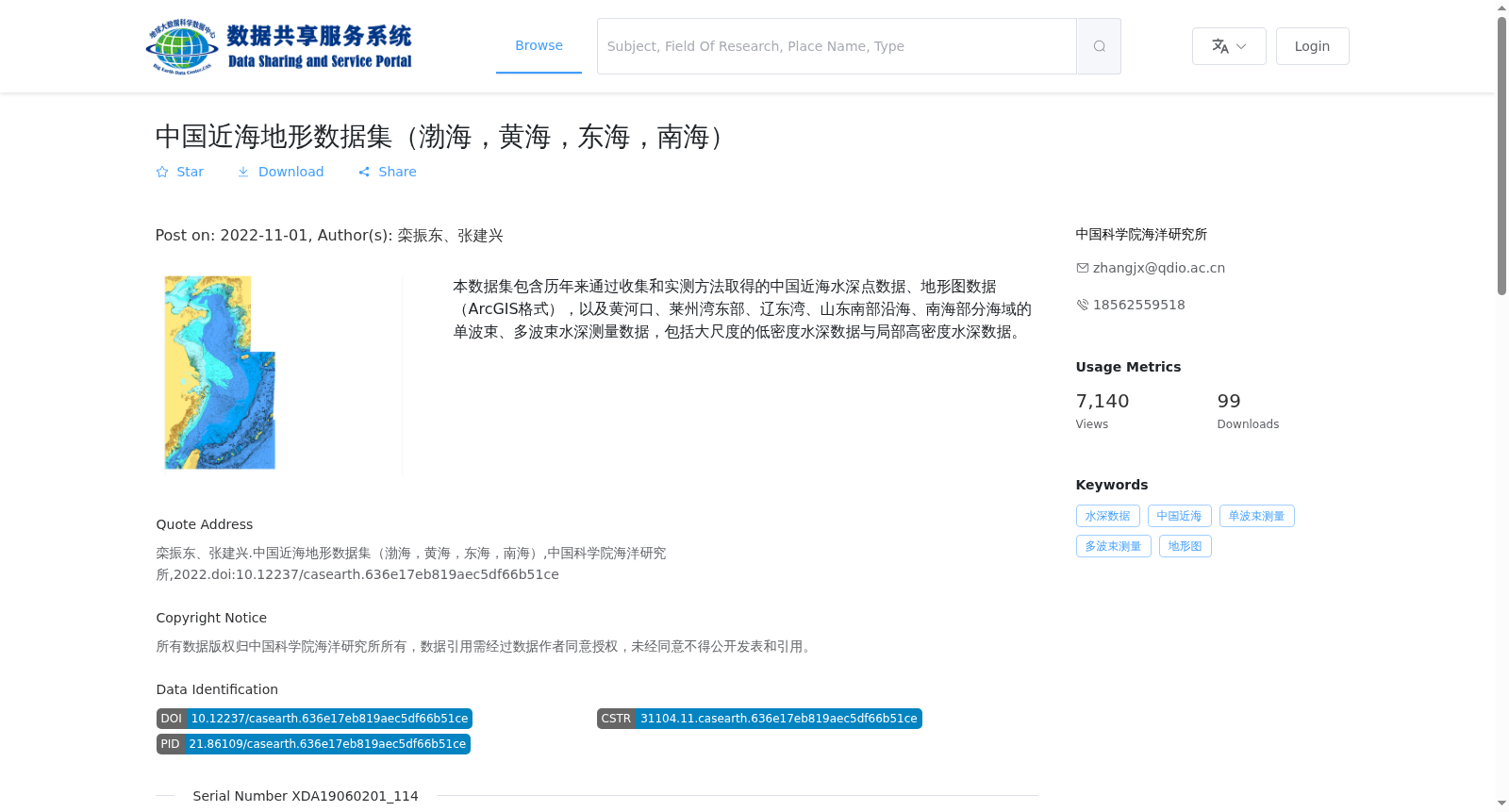Click the Download link text

coord(290,172)
